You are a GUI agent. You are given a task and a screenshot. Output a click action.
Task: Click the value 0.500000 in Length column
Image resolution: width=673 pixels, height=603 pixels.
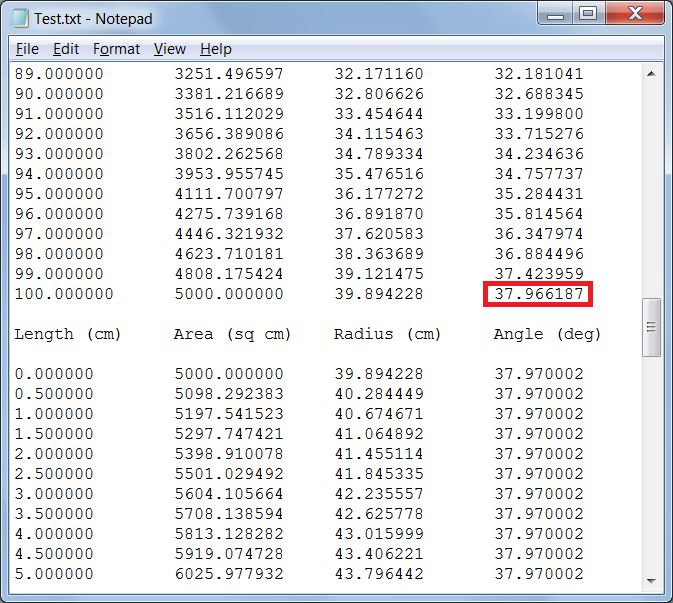(x=54, y=394)
